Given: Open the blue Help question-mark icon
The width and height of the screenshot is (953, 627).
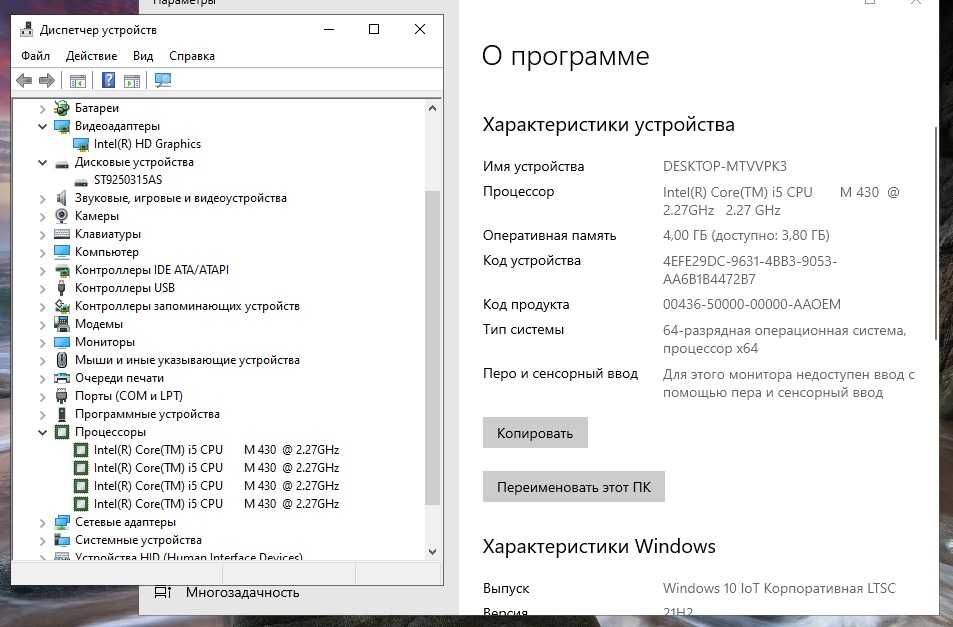Looking at the screenshot, I should tap(108, 80).
